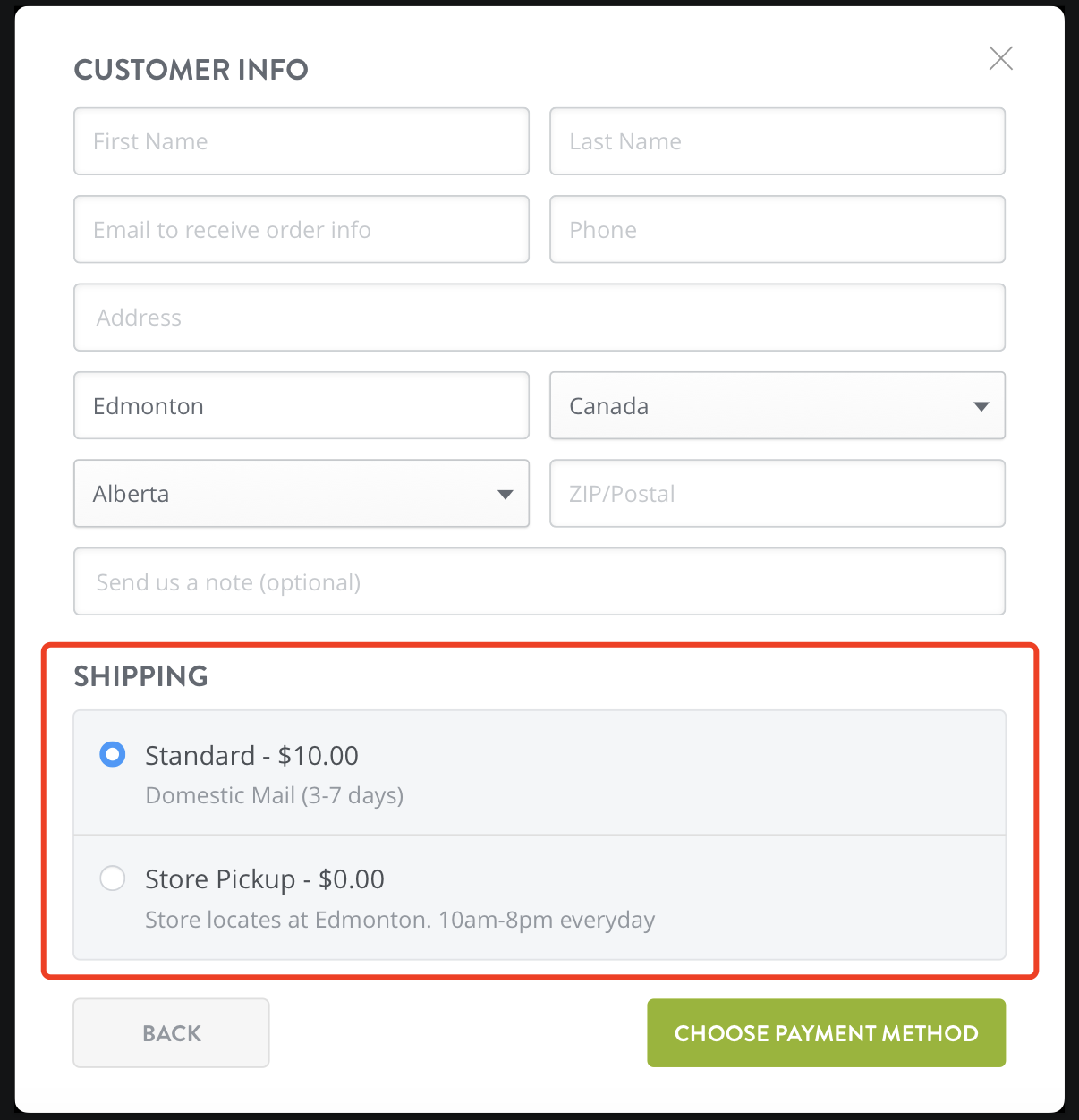Viewport: 1079px width, 1120px height.
Task: Click into the First Name field
Action: coord(302,141)
